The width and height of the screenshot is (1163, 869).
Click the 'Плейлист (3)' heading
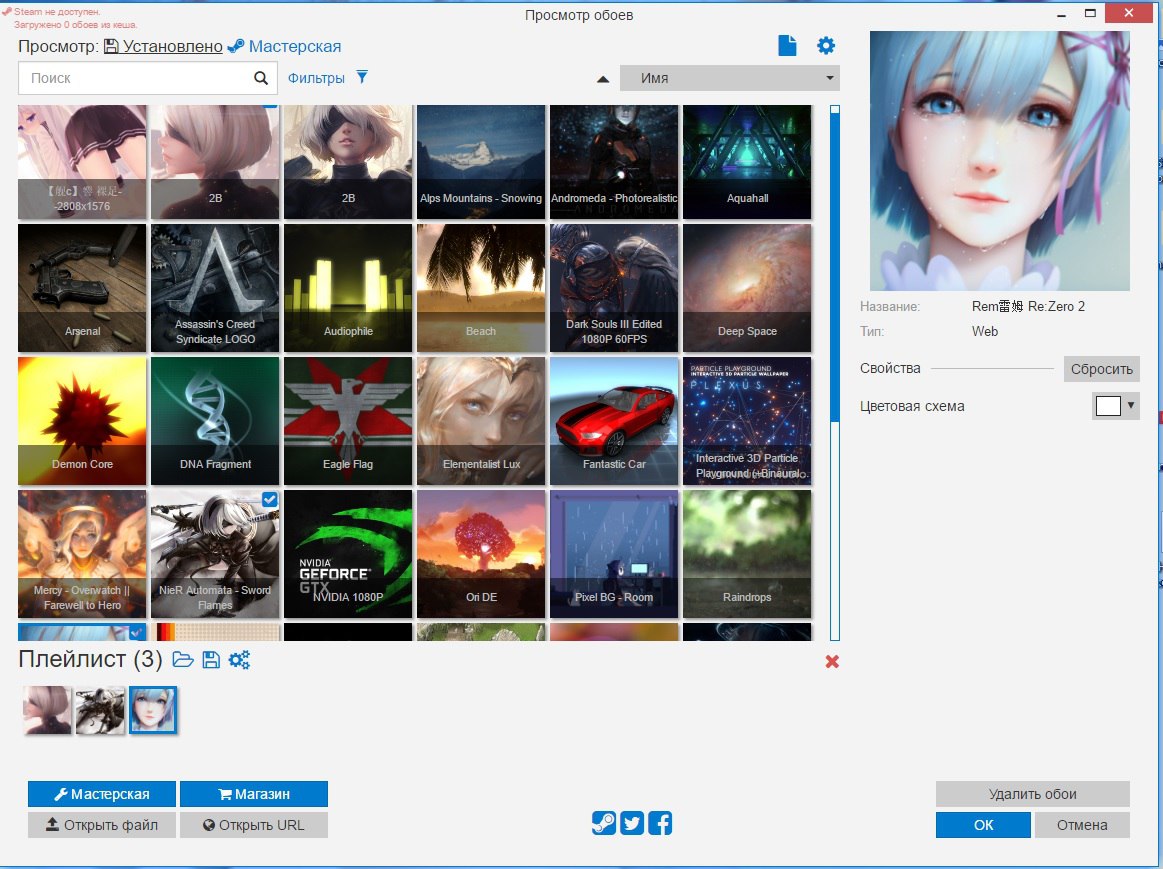point(90,658)
